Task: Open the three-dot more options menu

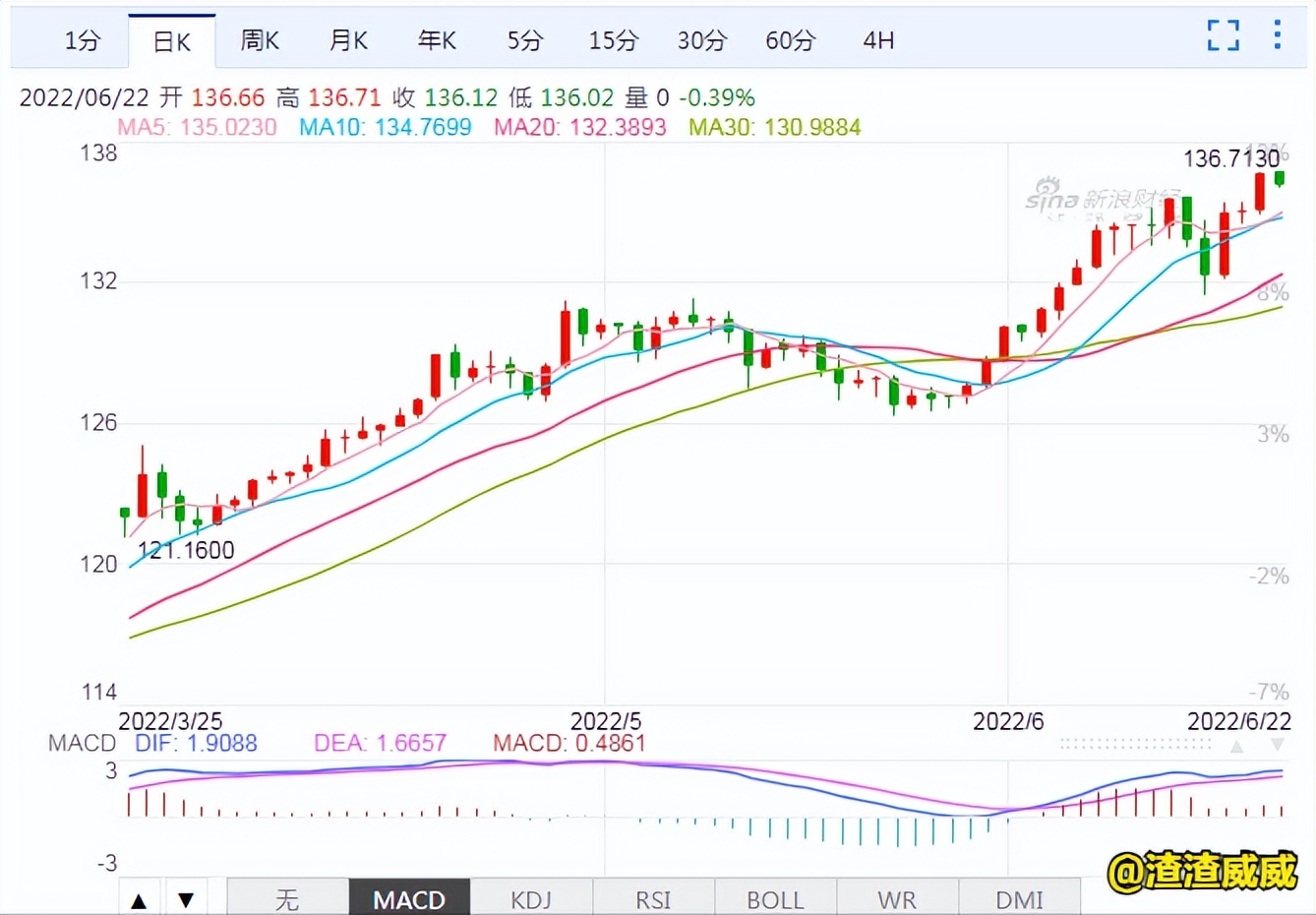Action: point(1277,35)
